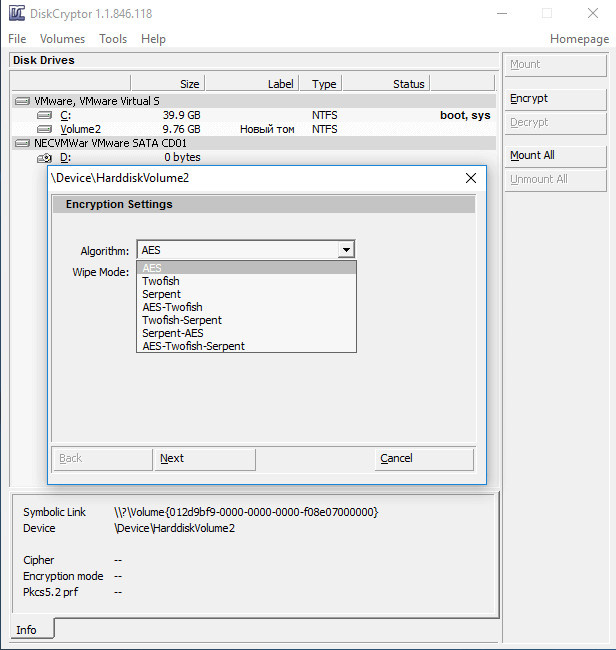Image resolution: width=616 pixels, height=650 pixels.
Task: Click the Disk Drives panel heading
Action: pos(44,61)
